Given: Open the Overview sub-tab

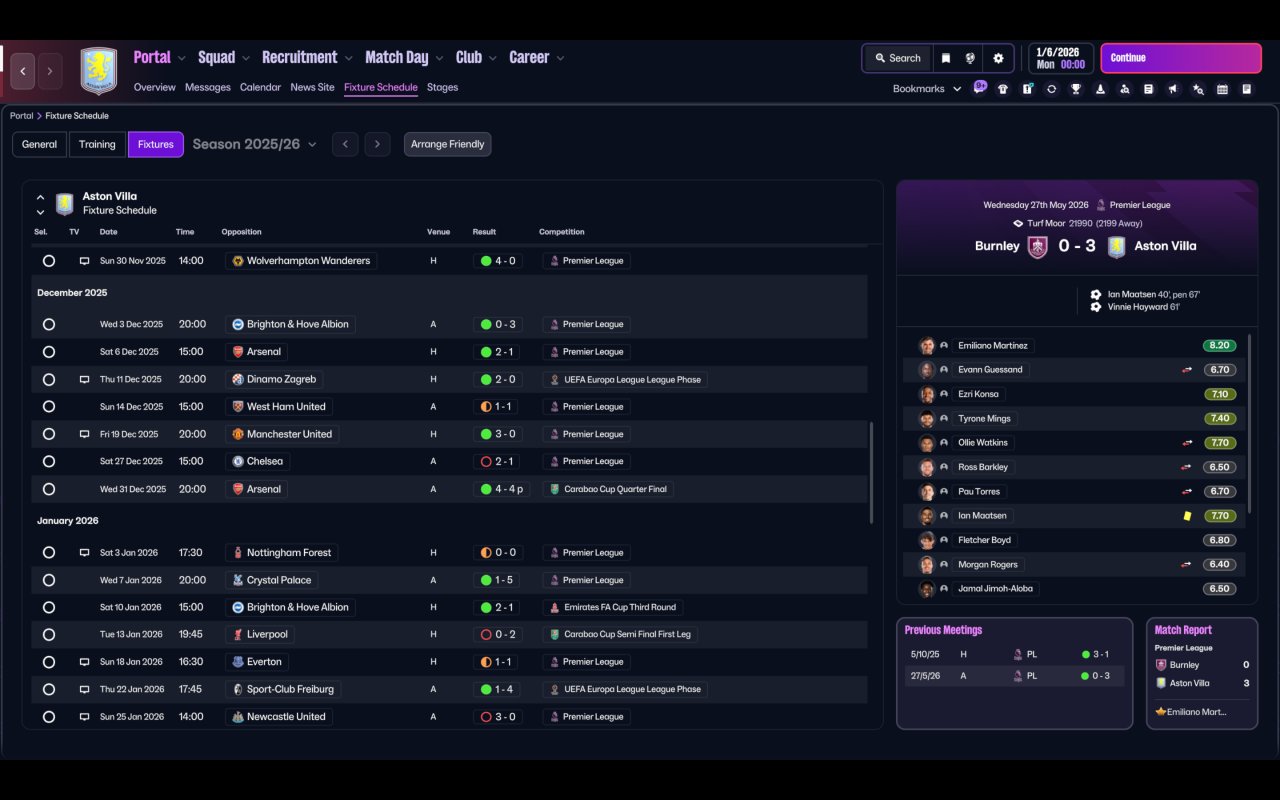Looking at the screenshot, I should point(155,88).
